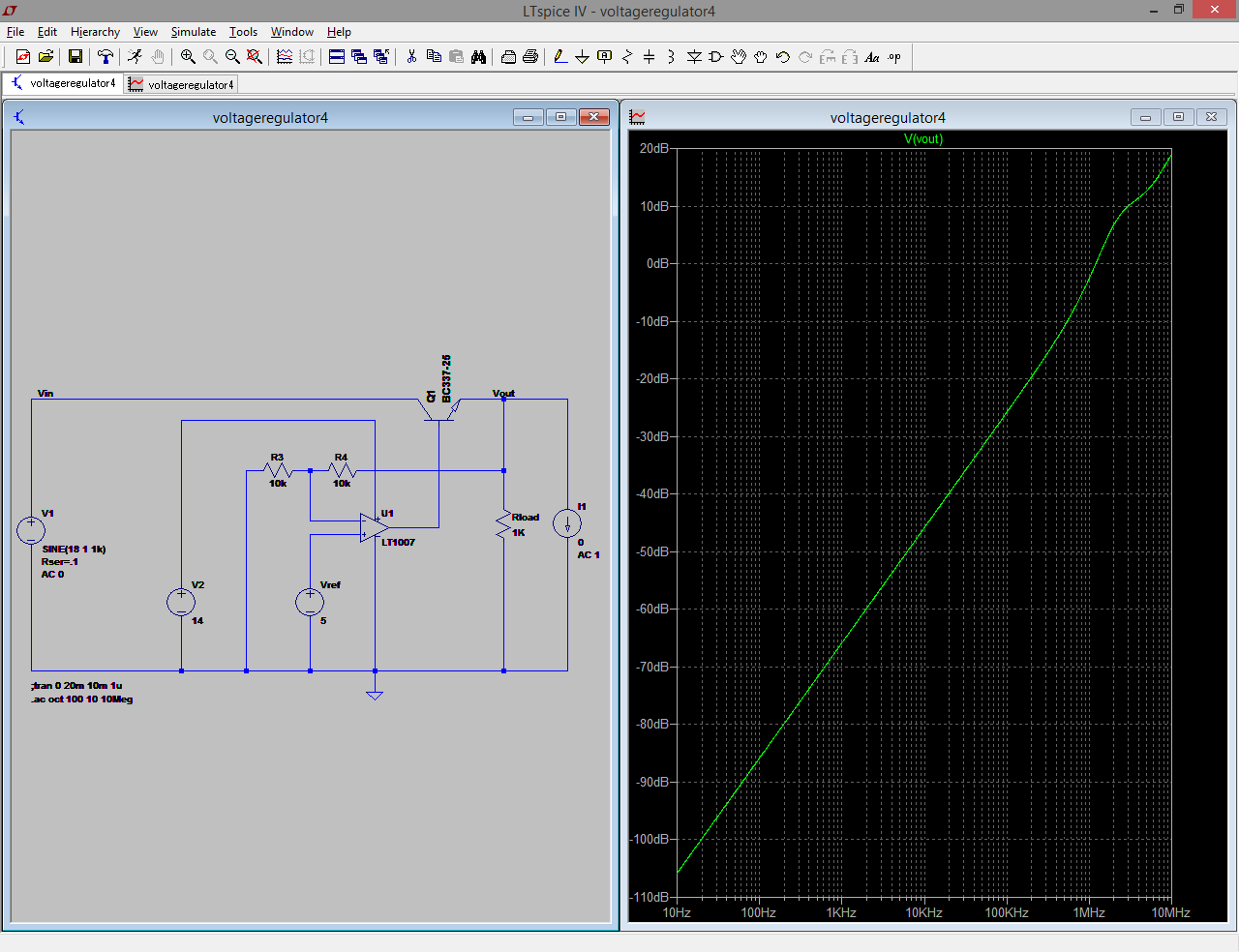Click the Pick Visible Traces icon
This screenshot has width=1239, height=952.
pos(285,57)
